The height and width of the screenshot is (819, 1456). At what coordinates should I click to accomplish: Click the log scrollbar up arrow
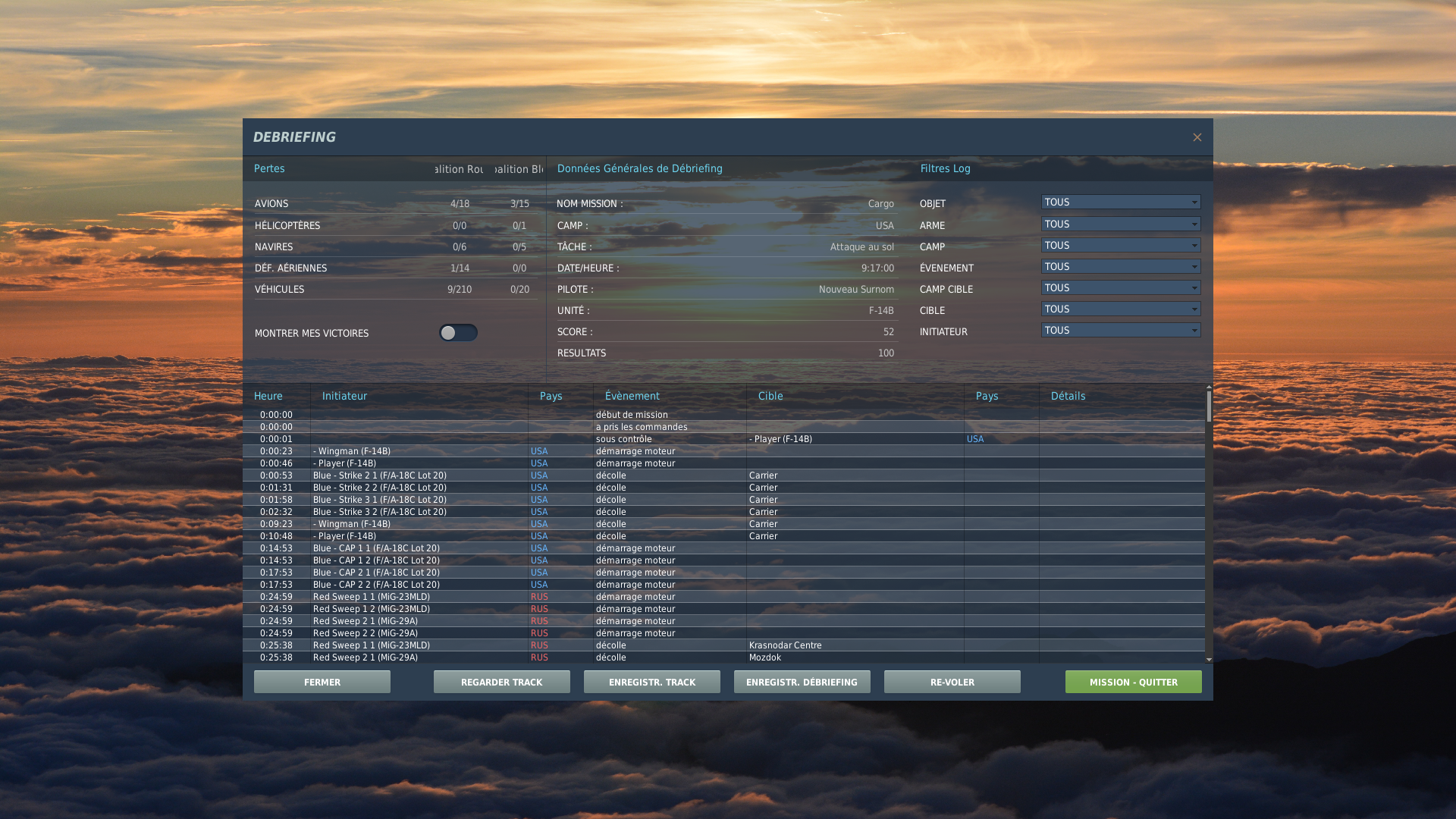(1209, 387)
